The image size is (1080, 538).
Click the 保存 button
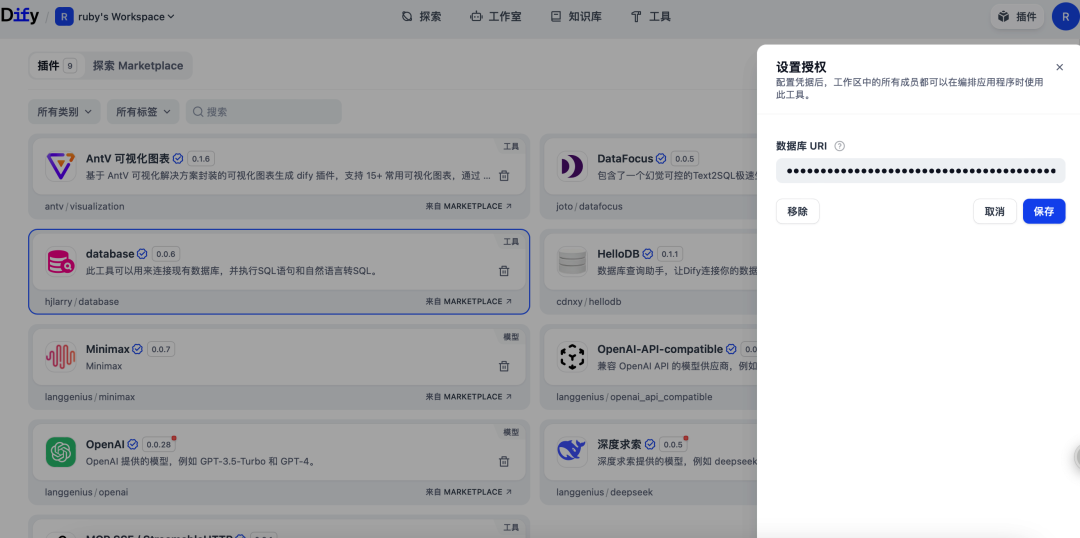click(x=1044, y=211)
